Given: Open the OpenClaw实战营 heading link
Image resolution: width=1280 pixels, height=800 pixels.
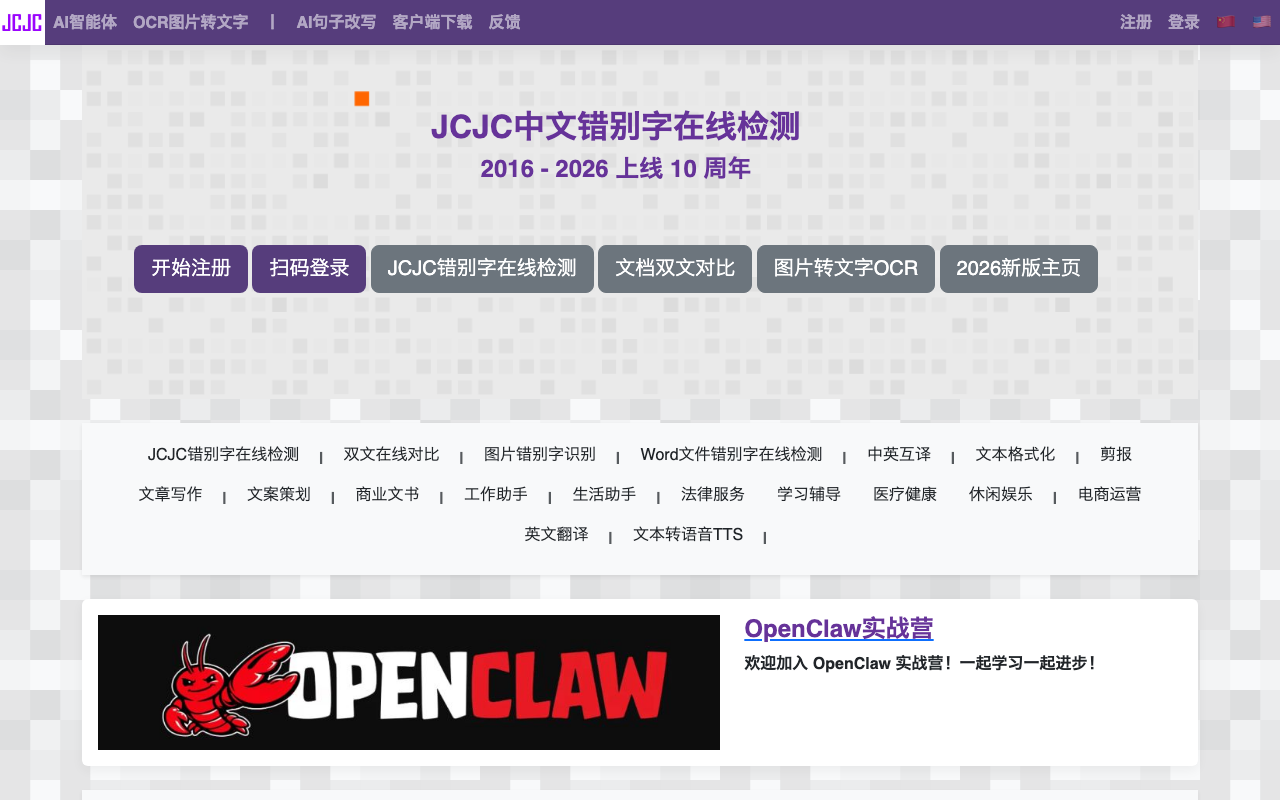Looking at the screenshot, I should pyautogui.click(x=839, y=628).
